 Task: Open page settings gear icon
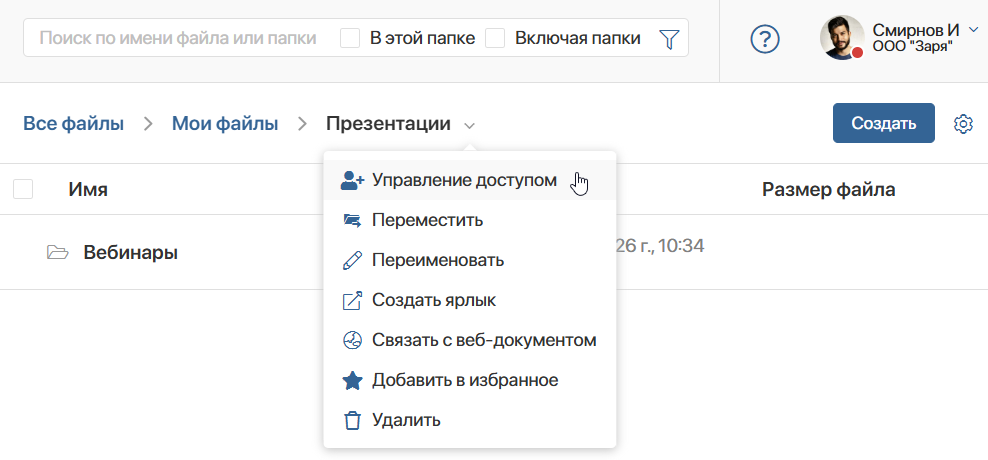click(x=963, y=124)
